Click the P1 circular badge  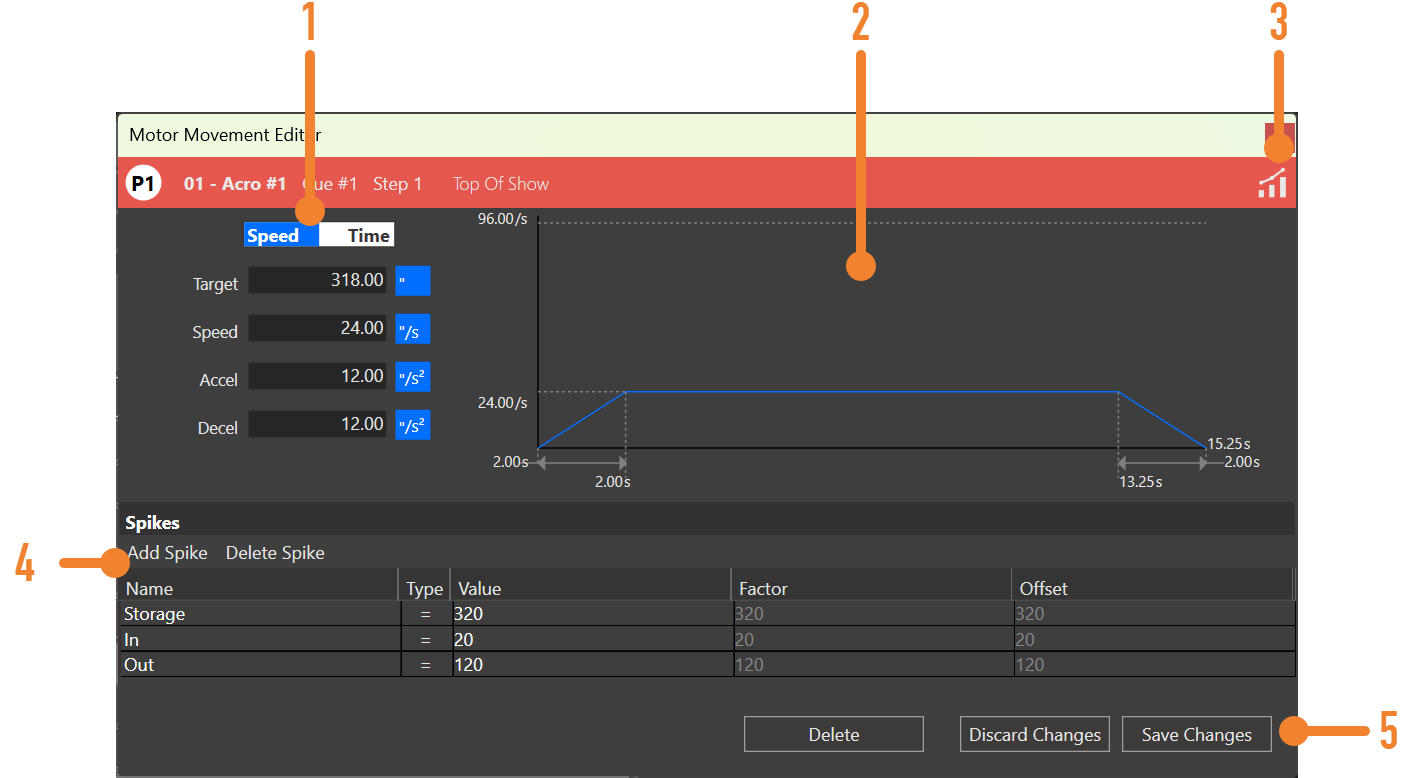coord(142,184)
